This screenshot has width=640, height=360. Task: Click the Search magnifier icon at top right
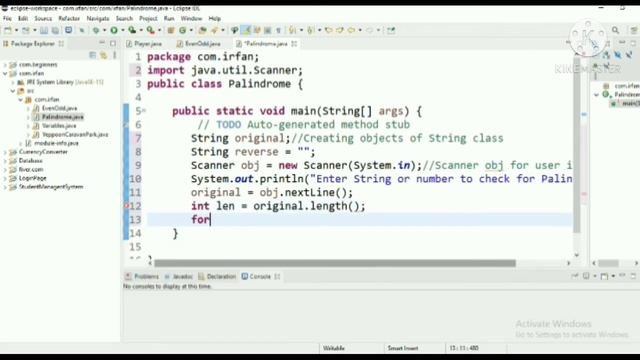tap(616, 30)
